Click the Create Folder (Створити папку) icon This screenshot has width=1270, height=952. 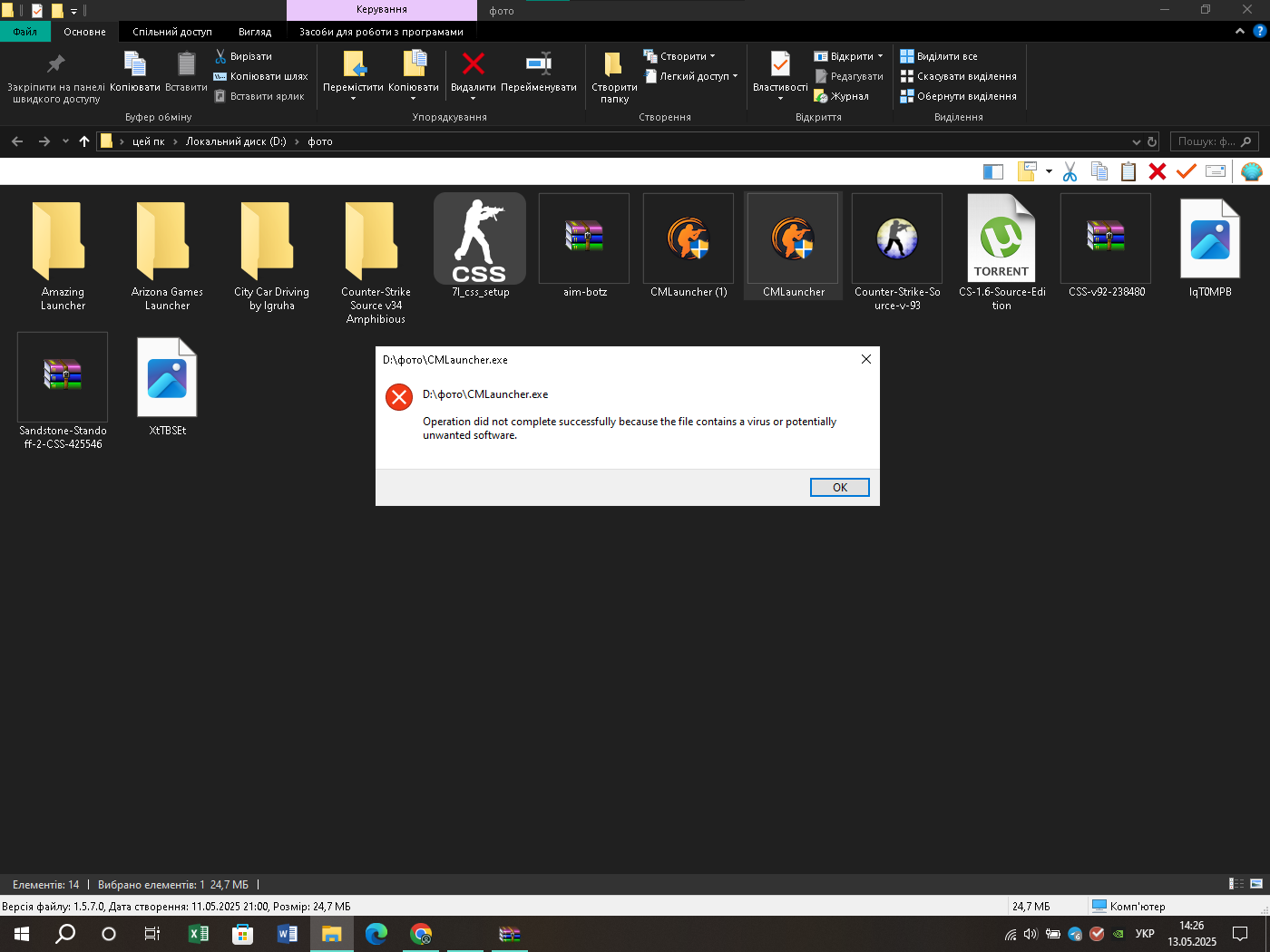pos(613,65)
